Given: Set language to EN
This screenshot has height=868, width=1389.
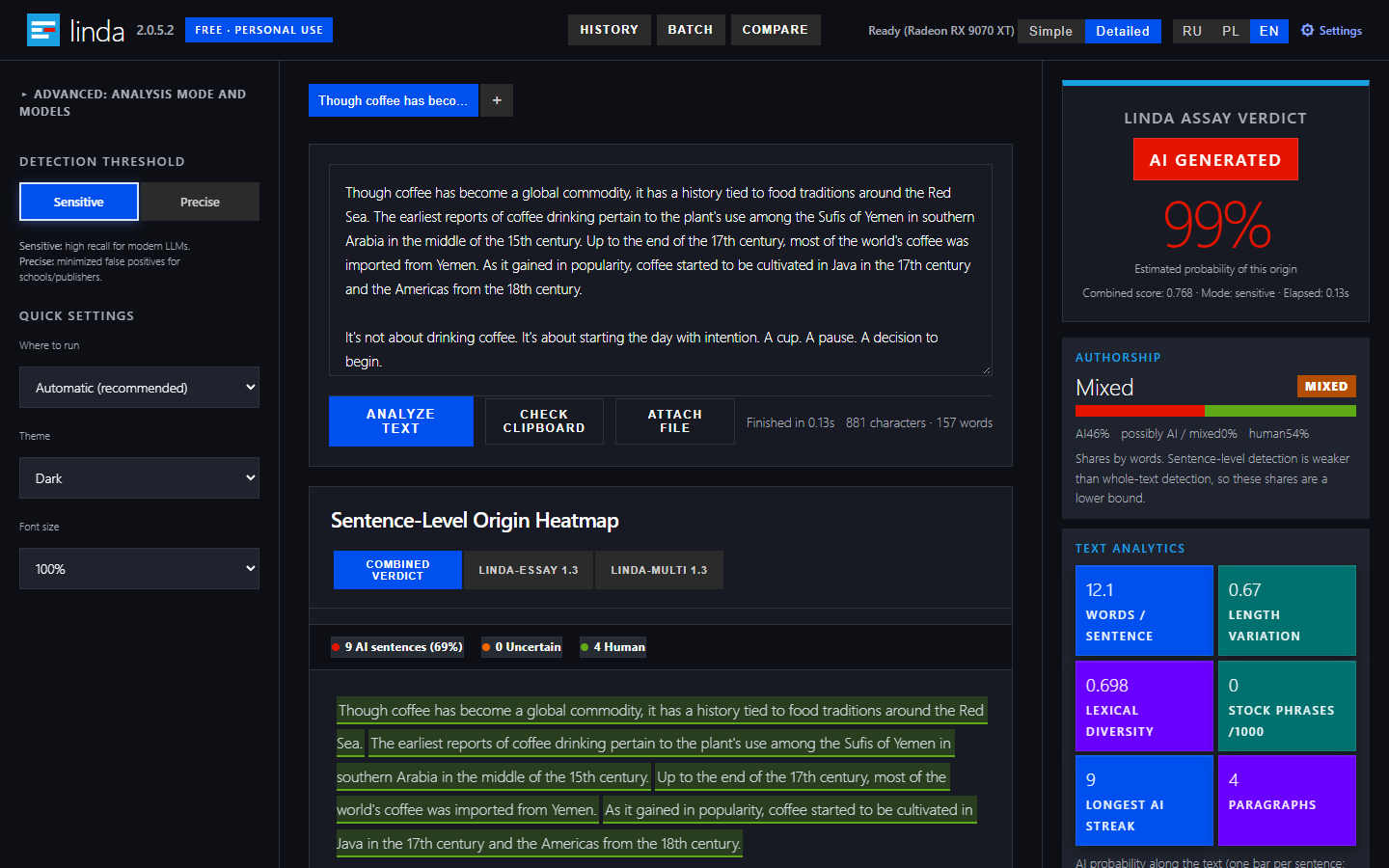Looking at the screenshot, I should tap(1269, 31).
